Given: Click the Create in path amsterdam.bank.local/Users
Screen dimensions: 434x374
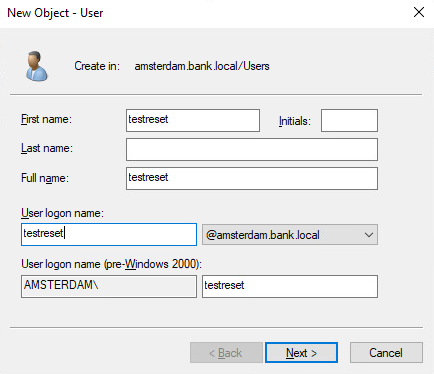Looking at the screenshot, I should (202, 66).
